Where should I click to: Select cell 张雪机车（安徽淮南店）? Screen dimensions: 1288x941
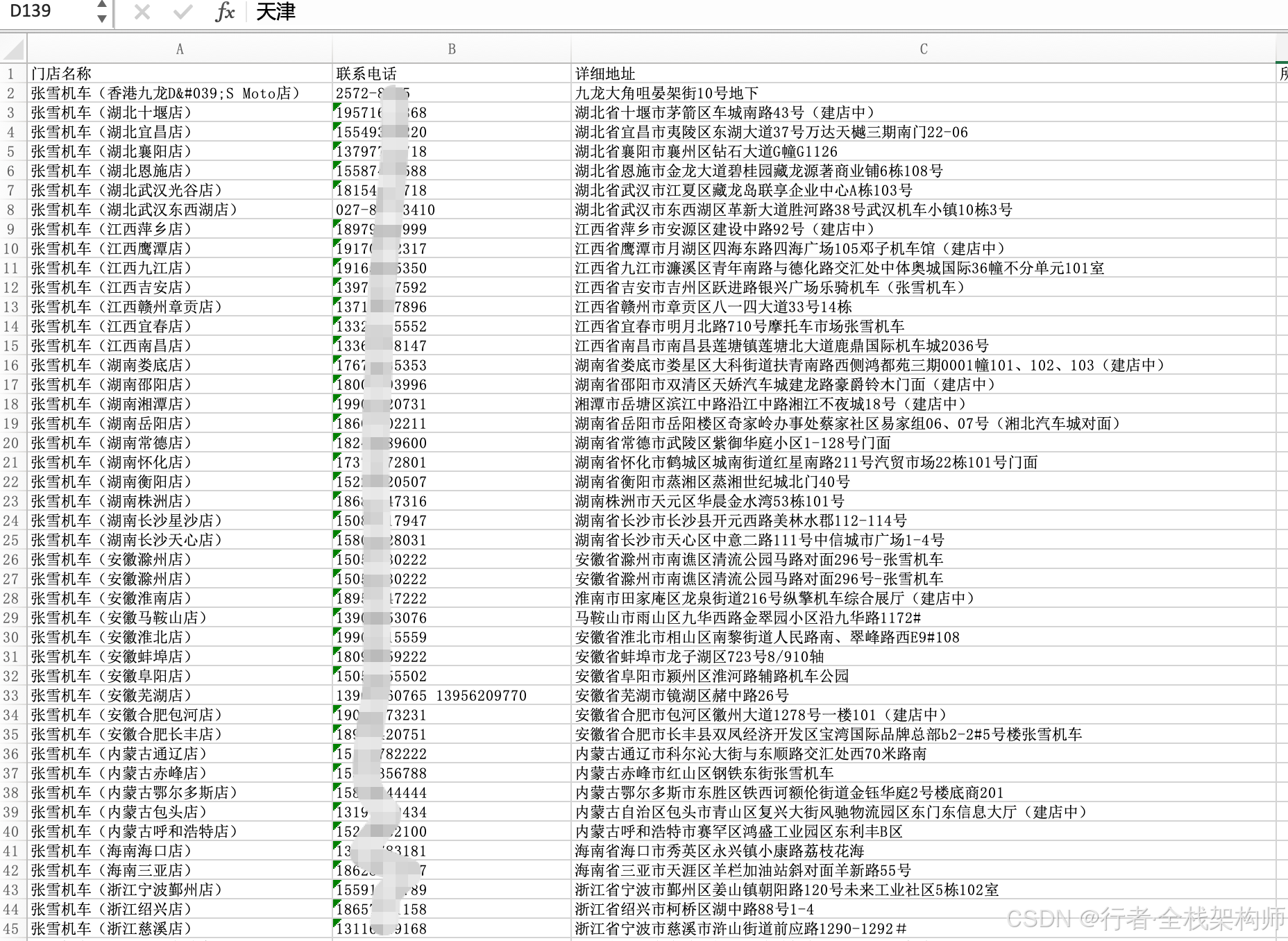tap(180, 598)
